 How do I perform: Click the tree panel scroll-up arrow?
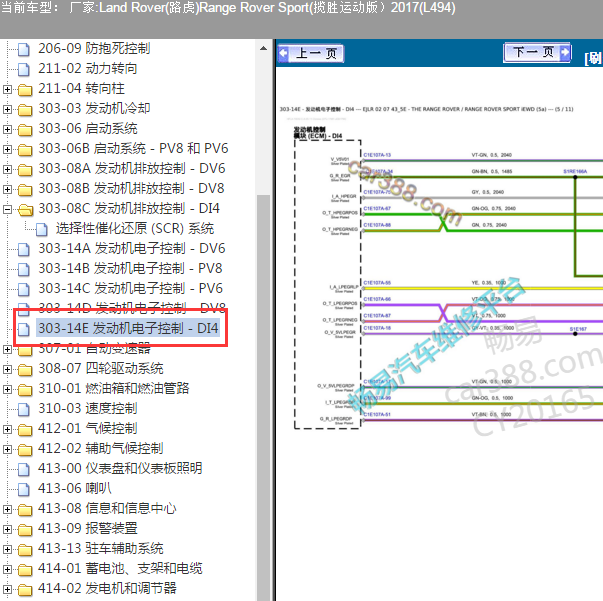click(263, 48)
